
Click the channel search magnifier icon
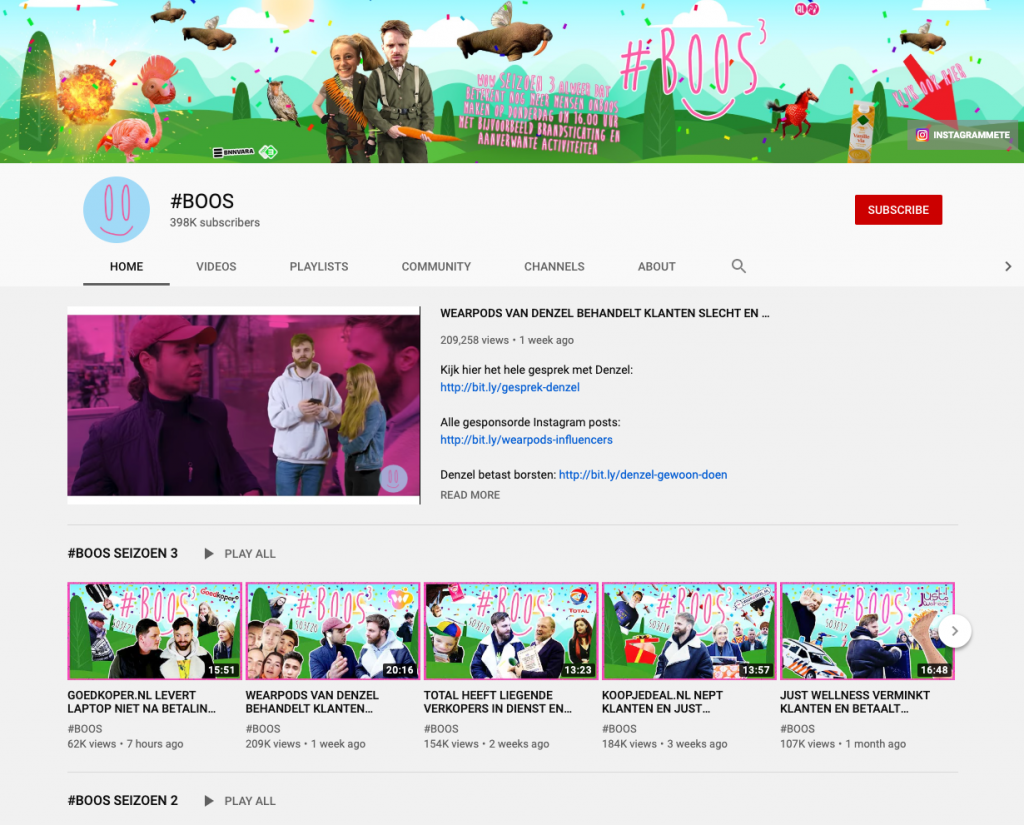(739, 266)
